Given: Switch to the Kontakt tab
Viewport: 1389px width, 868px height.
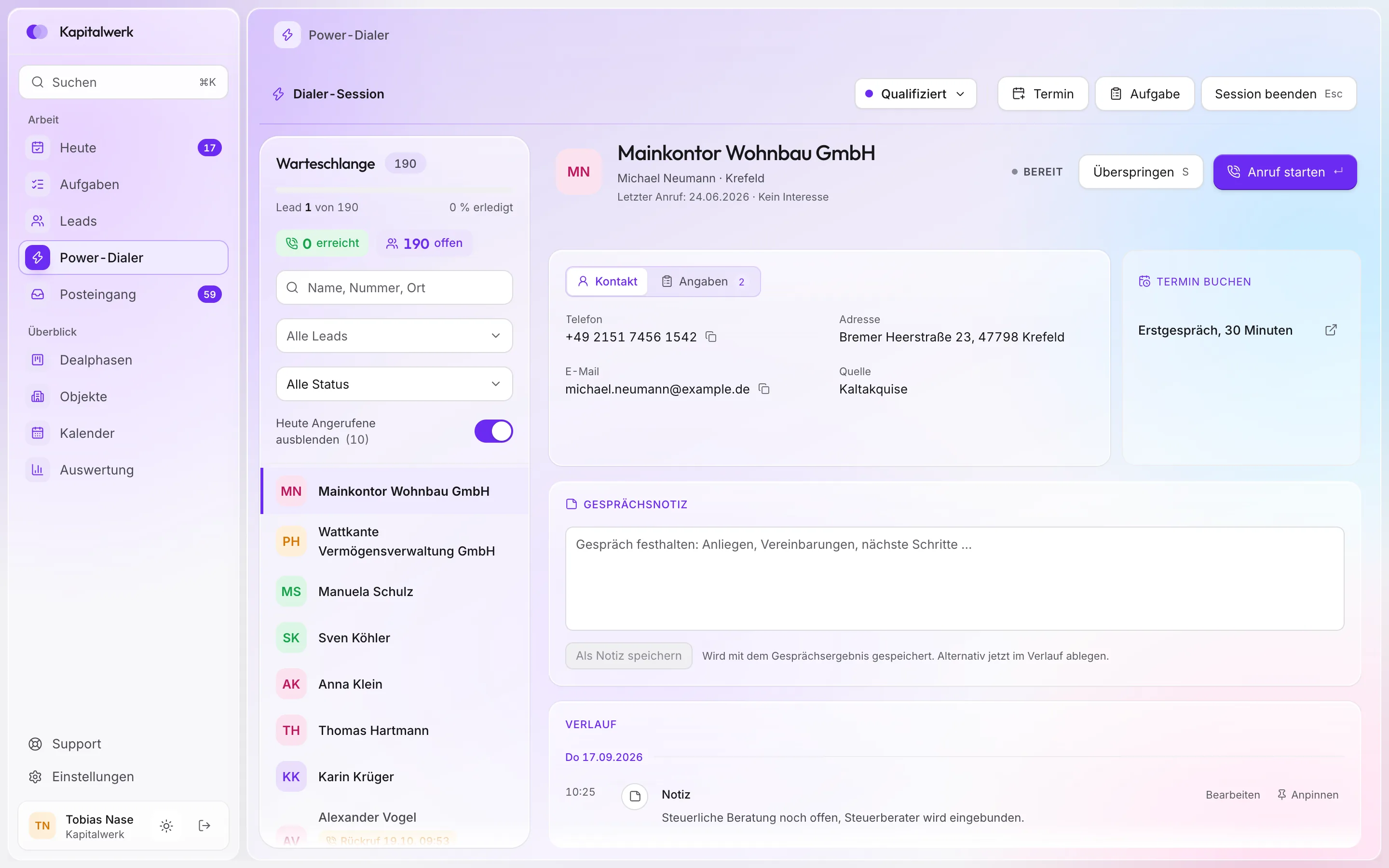Looking at the screenshot, I should (x=607, y=282).
